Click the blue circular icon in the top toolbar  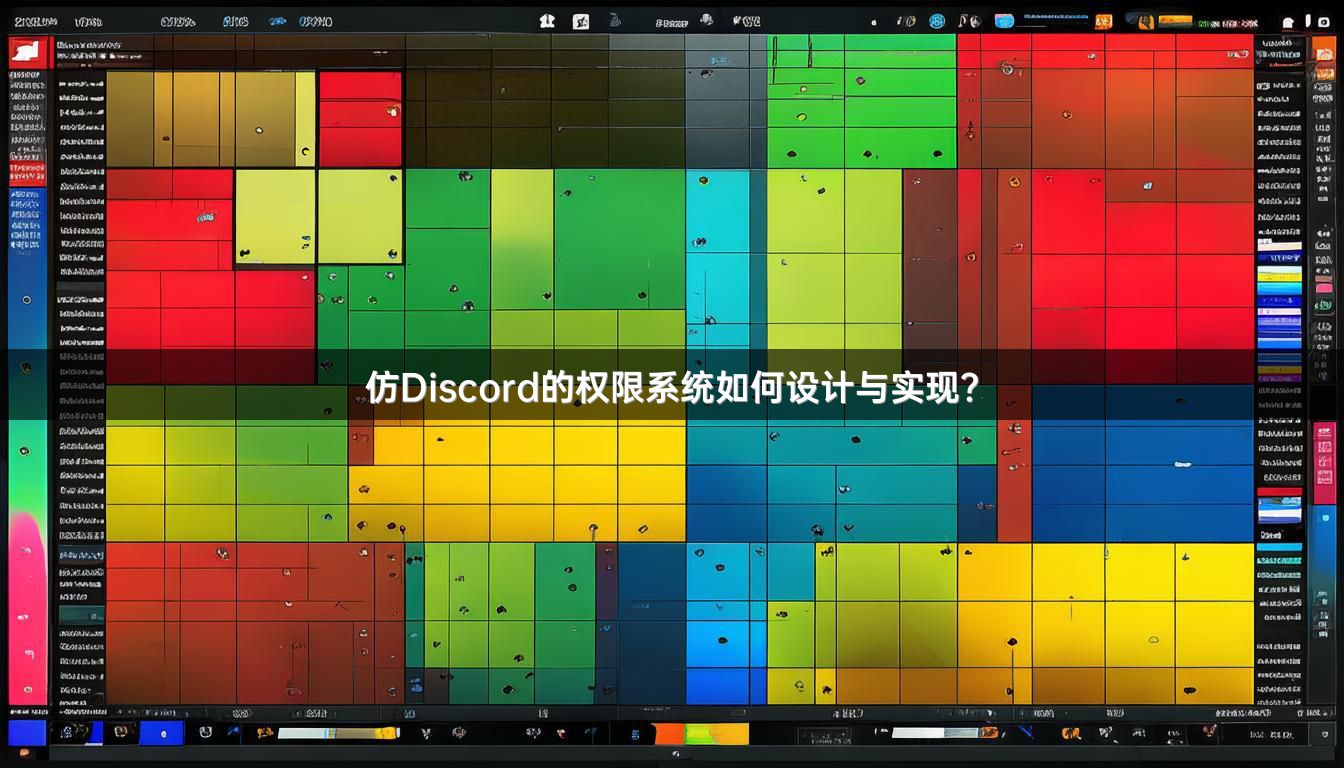coord(937,21)
